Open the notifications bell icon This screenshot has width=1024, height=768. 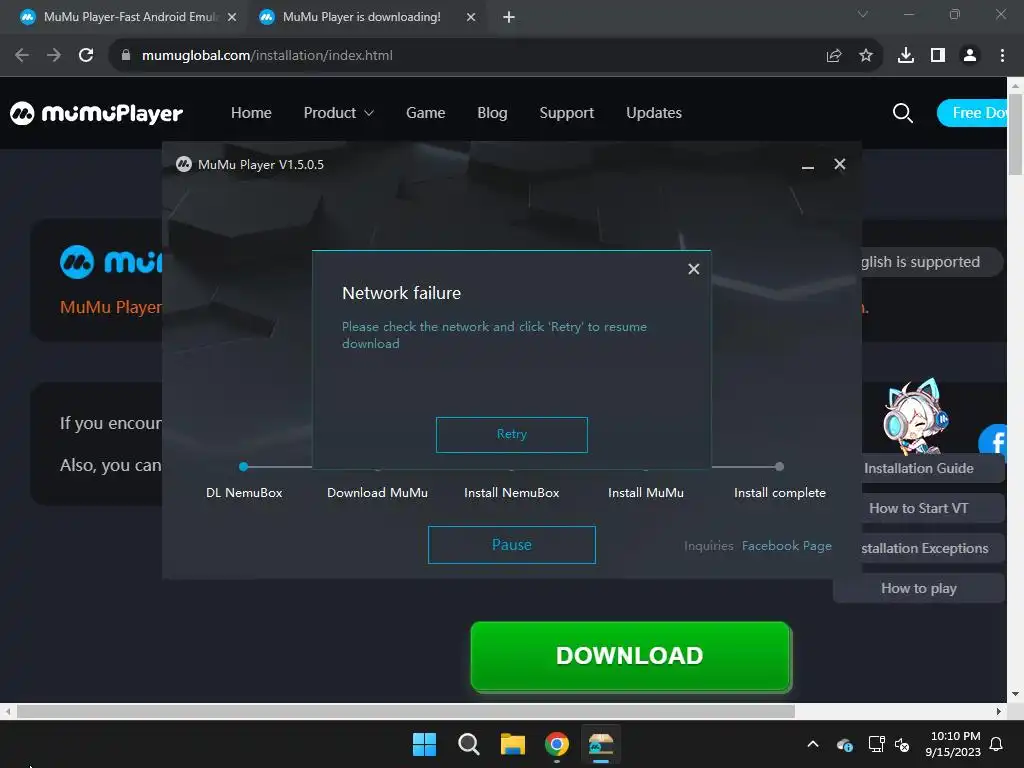(x=997, y=744)
